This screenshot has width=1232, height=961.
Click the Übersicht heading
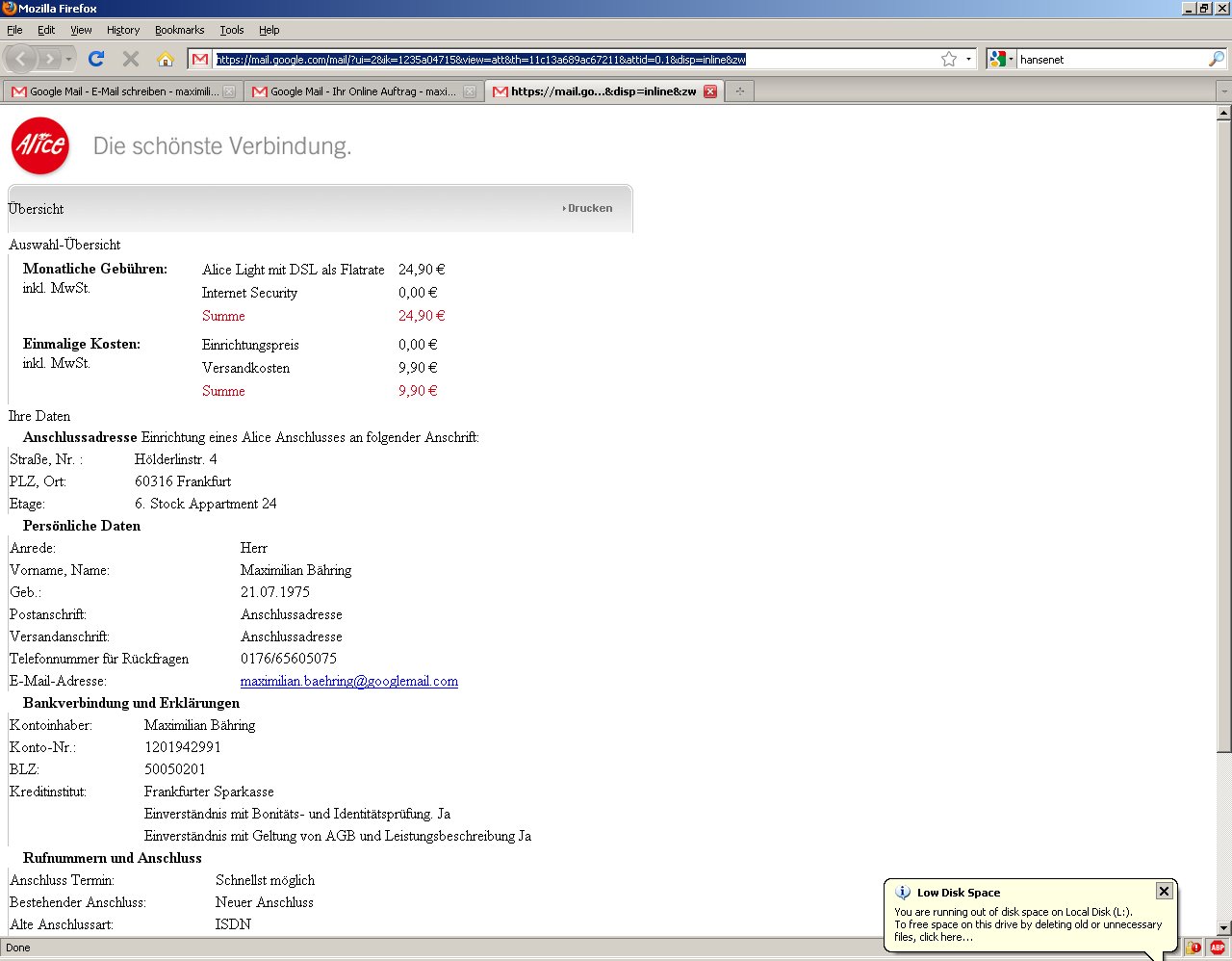(36, 209)
